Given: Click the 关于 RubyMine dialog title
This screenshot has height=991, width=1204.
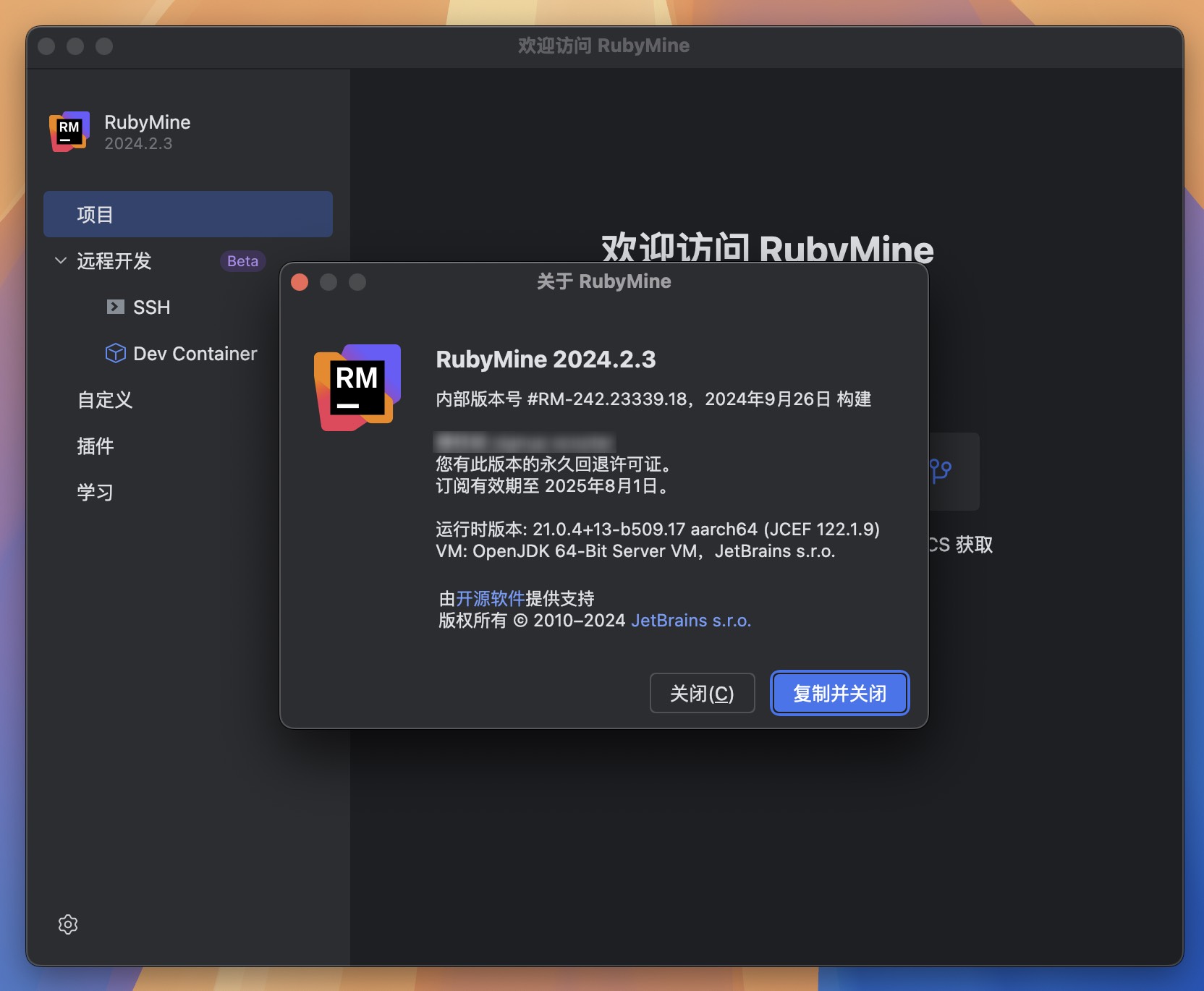Looking at the screenshot, I should [x=603, y=281].
